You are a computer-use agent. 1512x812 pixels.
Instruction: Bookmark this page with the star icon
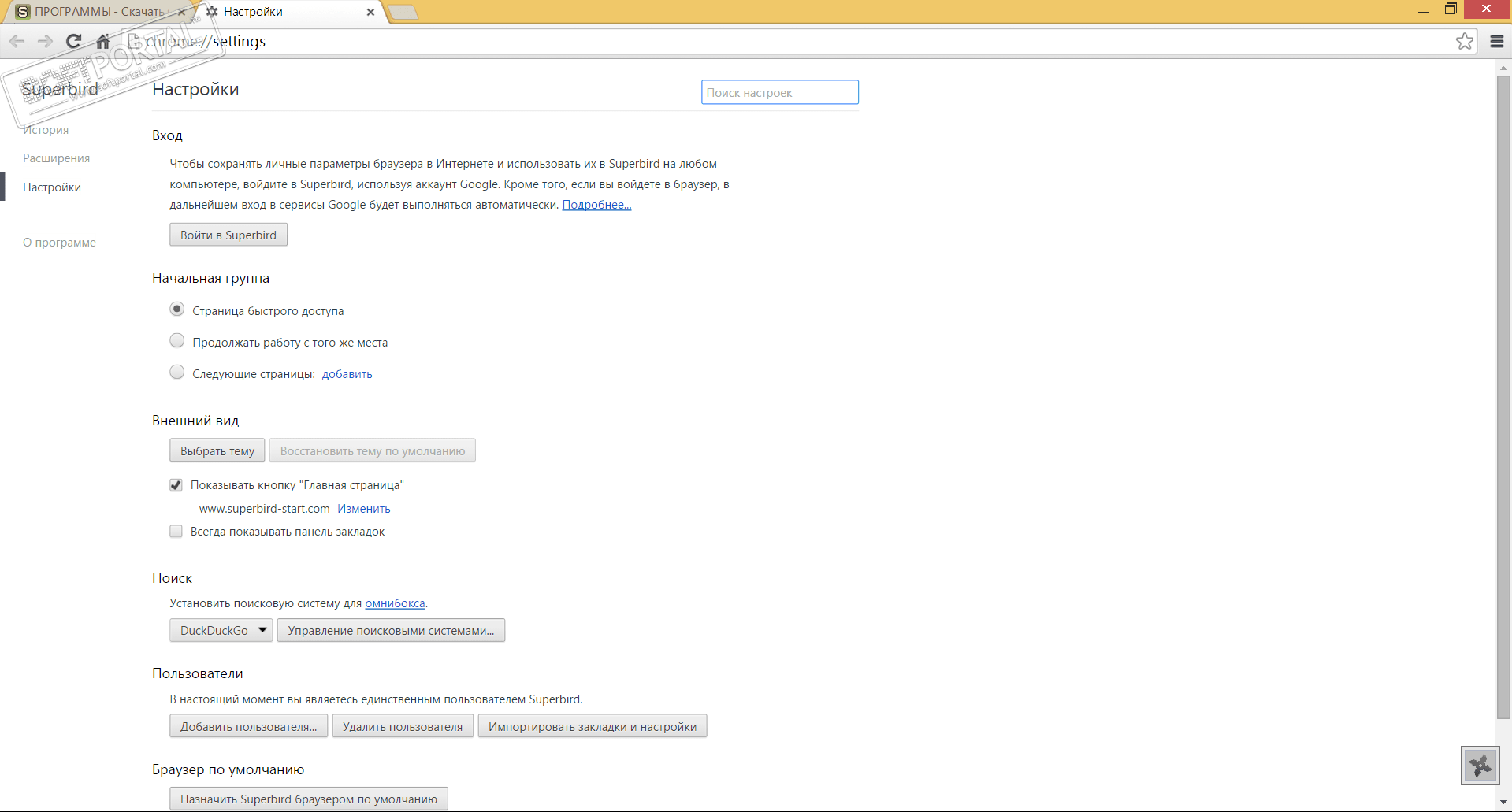(1464, 41)
